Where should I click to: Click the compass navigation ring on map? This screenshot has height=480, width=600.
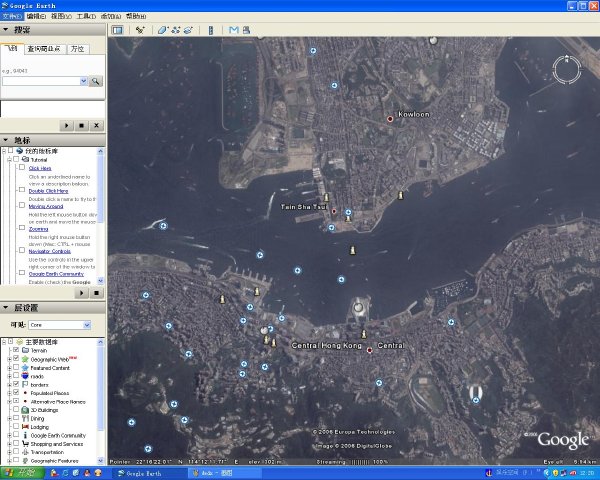point(567,70)
